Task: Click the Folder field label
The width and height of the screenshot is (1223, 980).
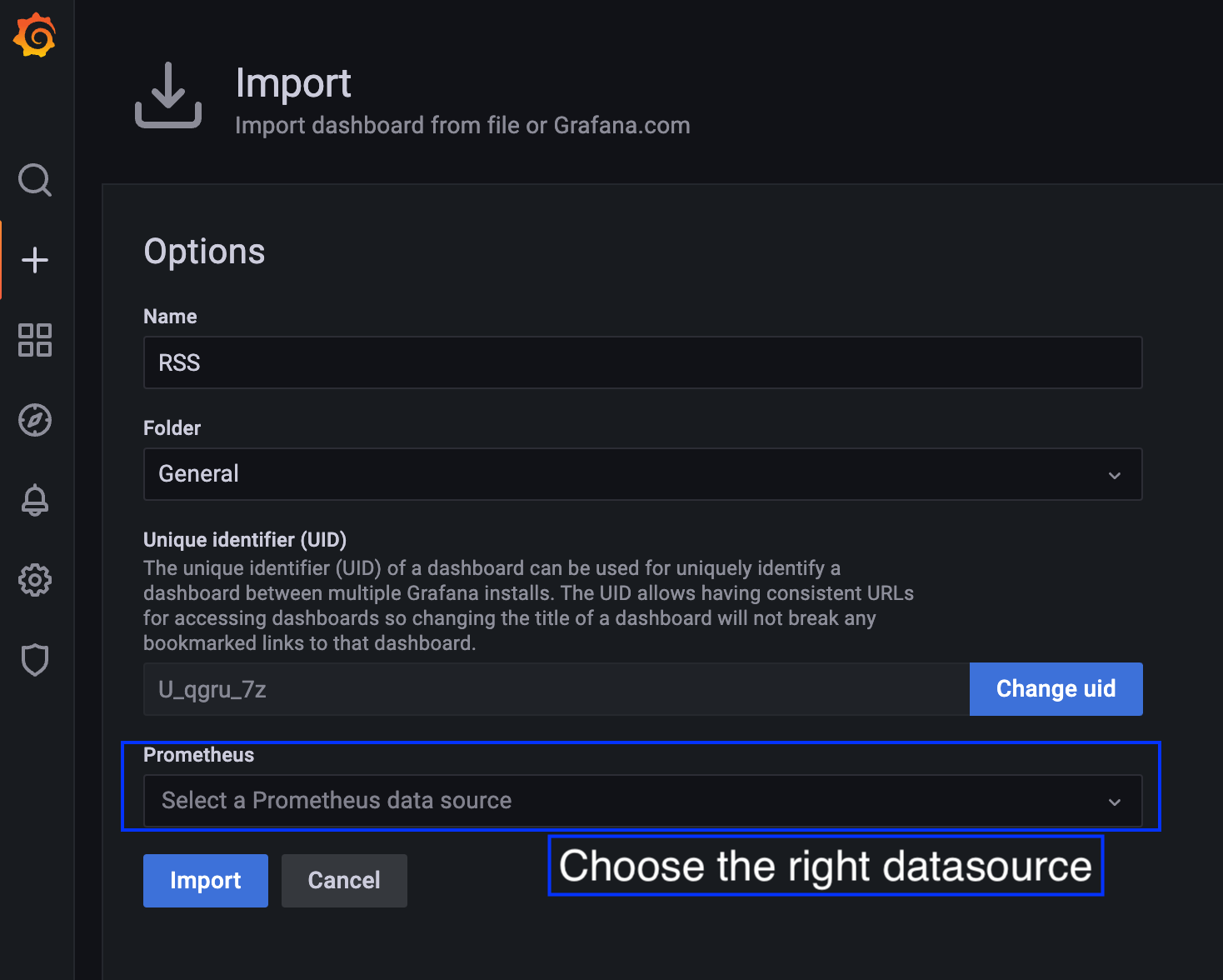Action: 172,428
